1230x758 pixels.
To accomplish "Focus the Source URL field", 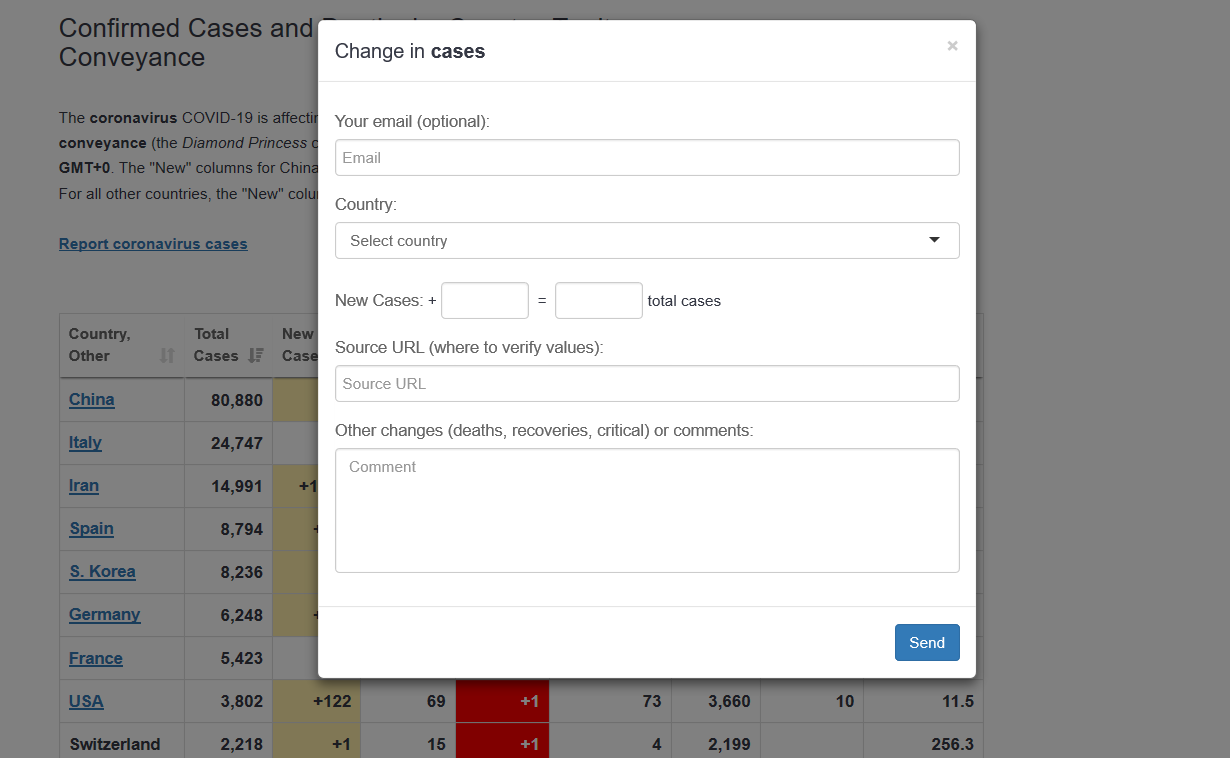I will click(x=646, y=384).
